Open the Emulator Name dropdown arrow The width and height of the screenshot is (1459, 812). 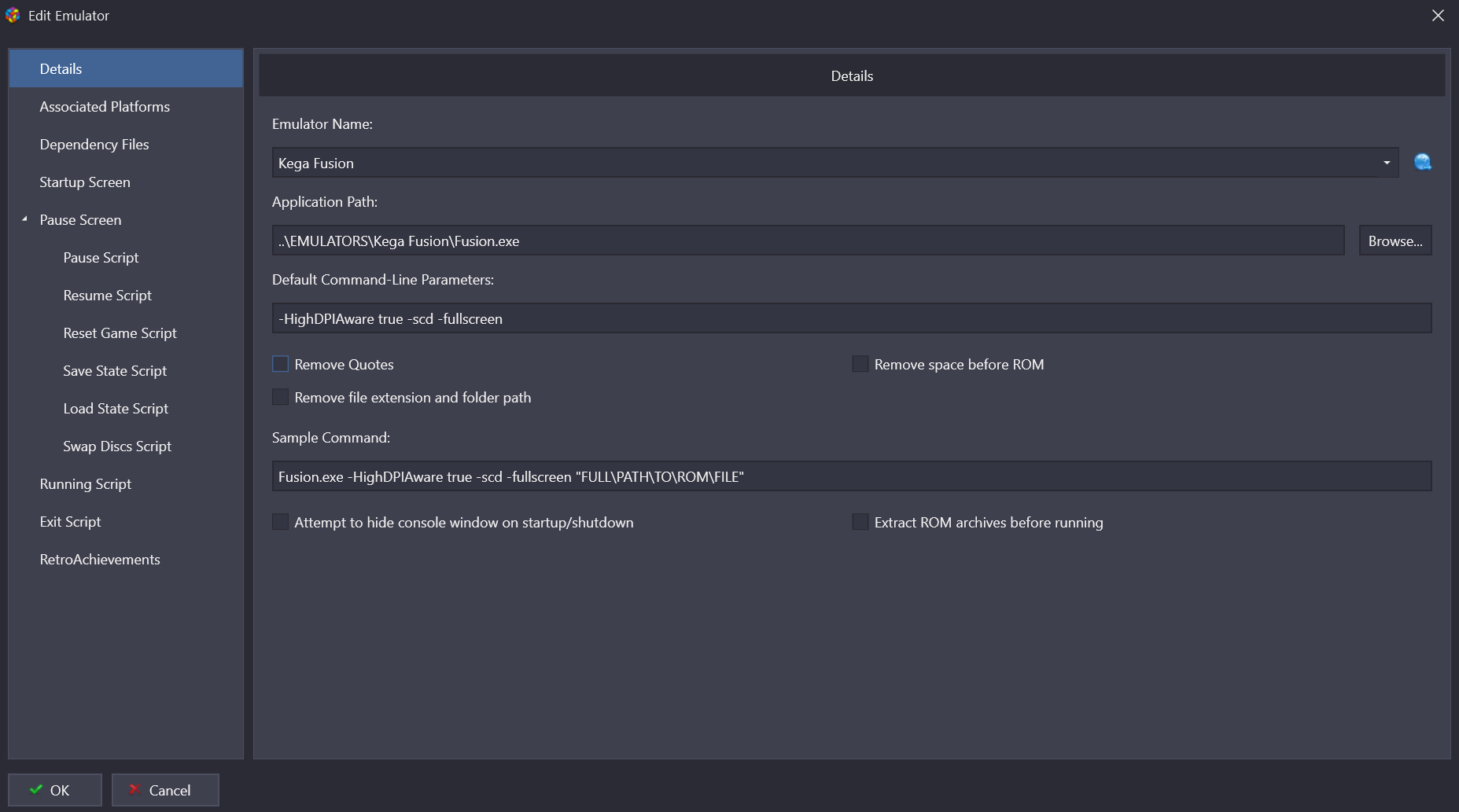coord(1386,163)
